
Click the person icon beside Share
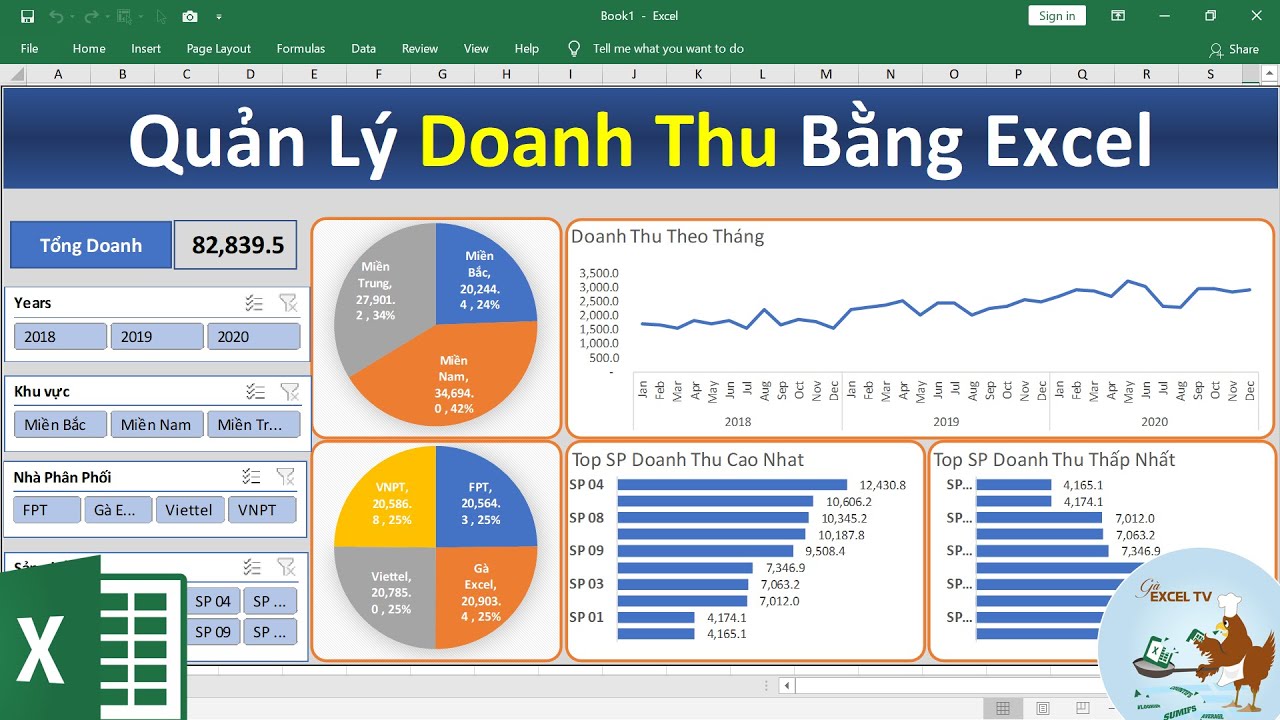click(1216, 49)
